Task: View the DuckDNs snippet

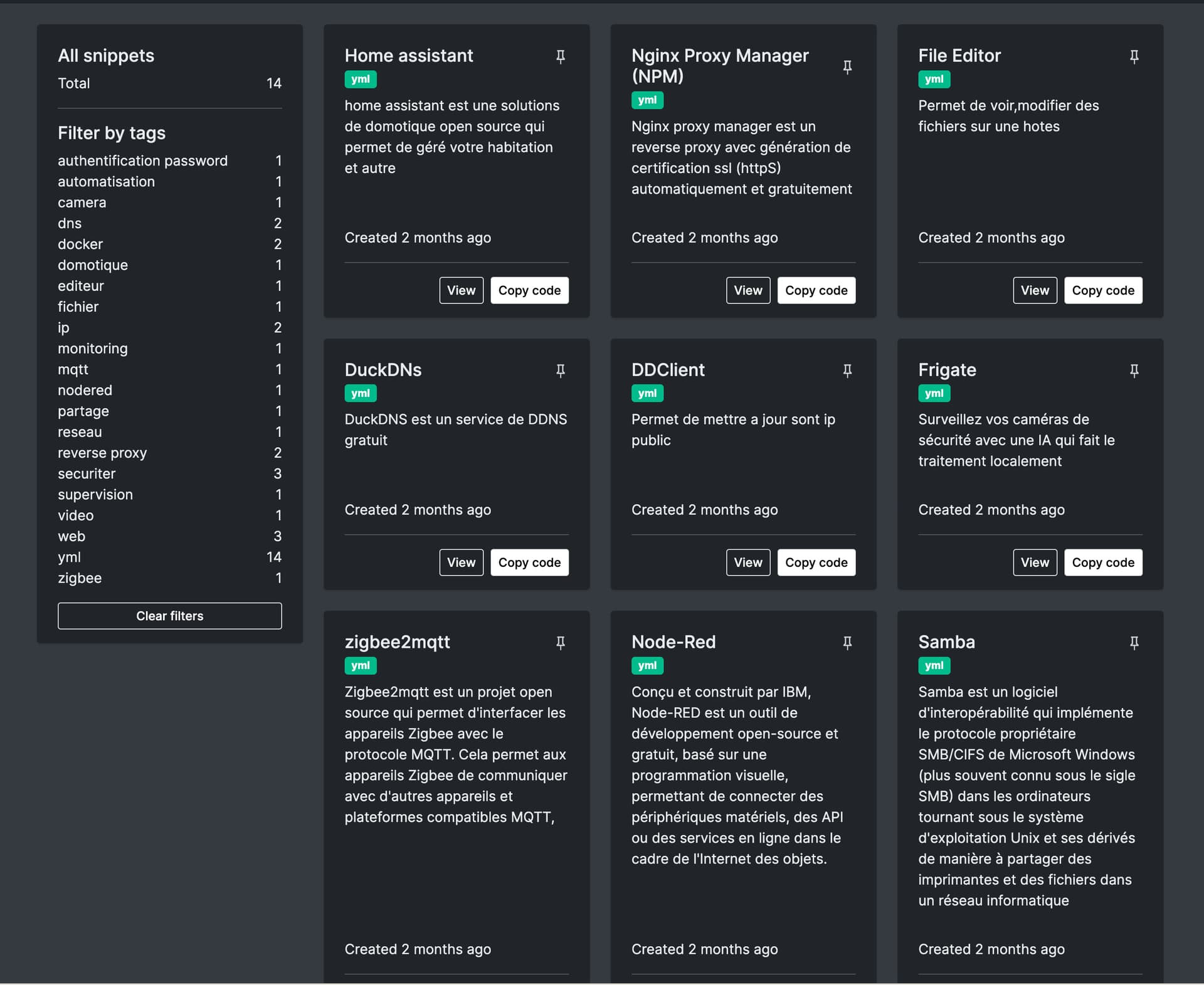Action: pyautogui.click(x=461, y=562)
